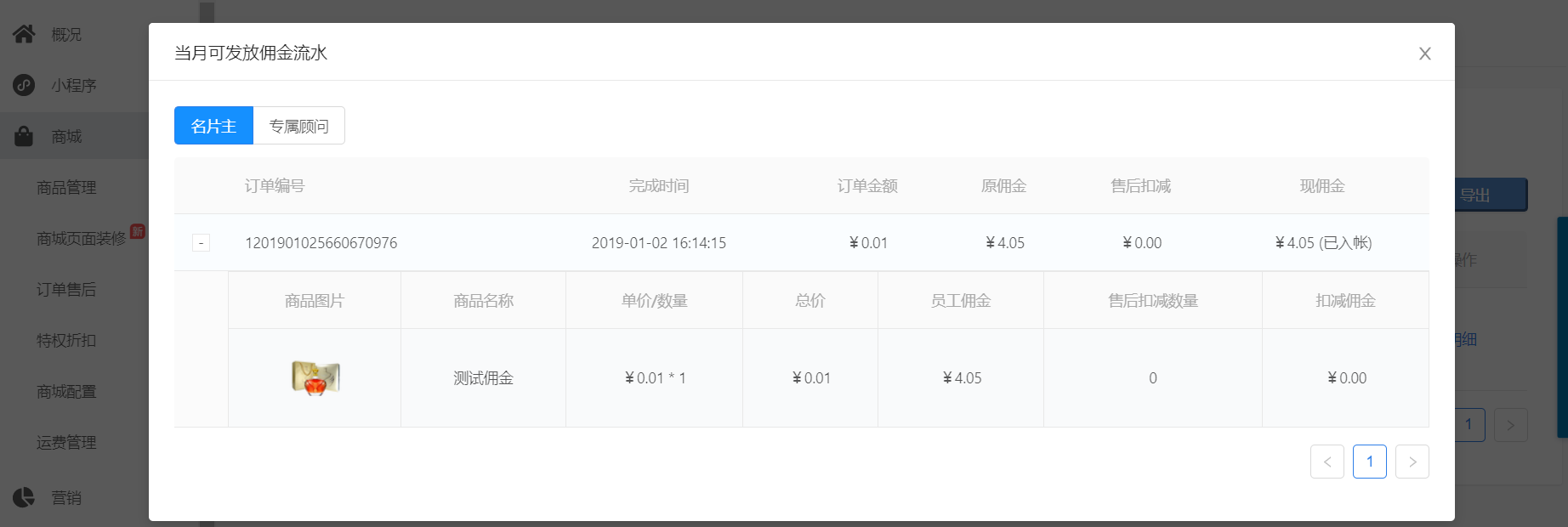This screenshot has width=1568, height=527.
Task: Select page 1 in the dialog pagination
Action: 1370,462
